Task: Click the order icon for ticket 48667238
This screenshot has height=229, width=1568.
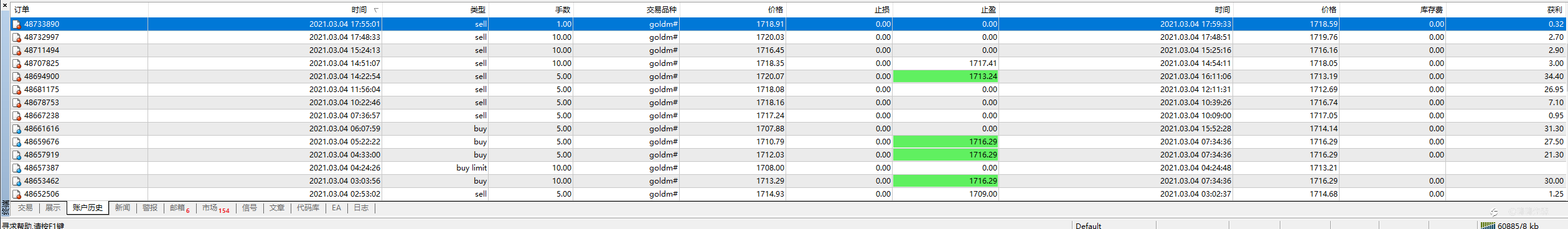Action: (17, 116)
